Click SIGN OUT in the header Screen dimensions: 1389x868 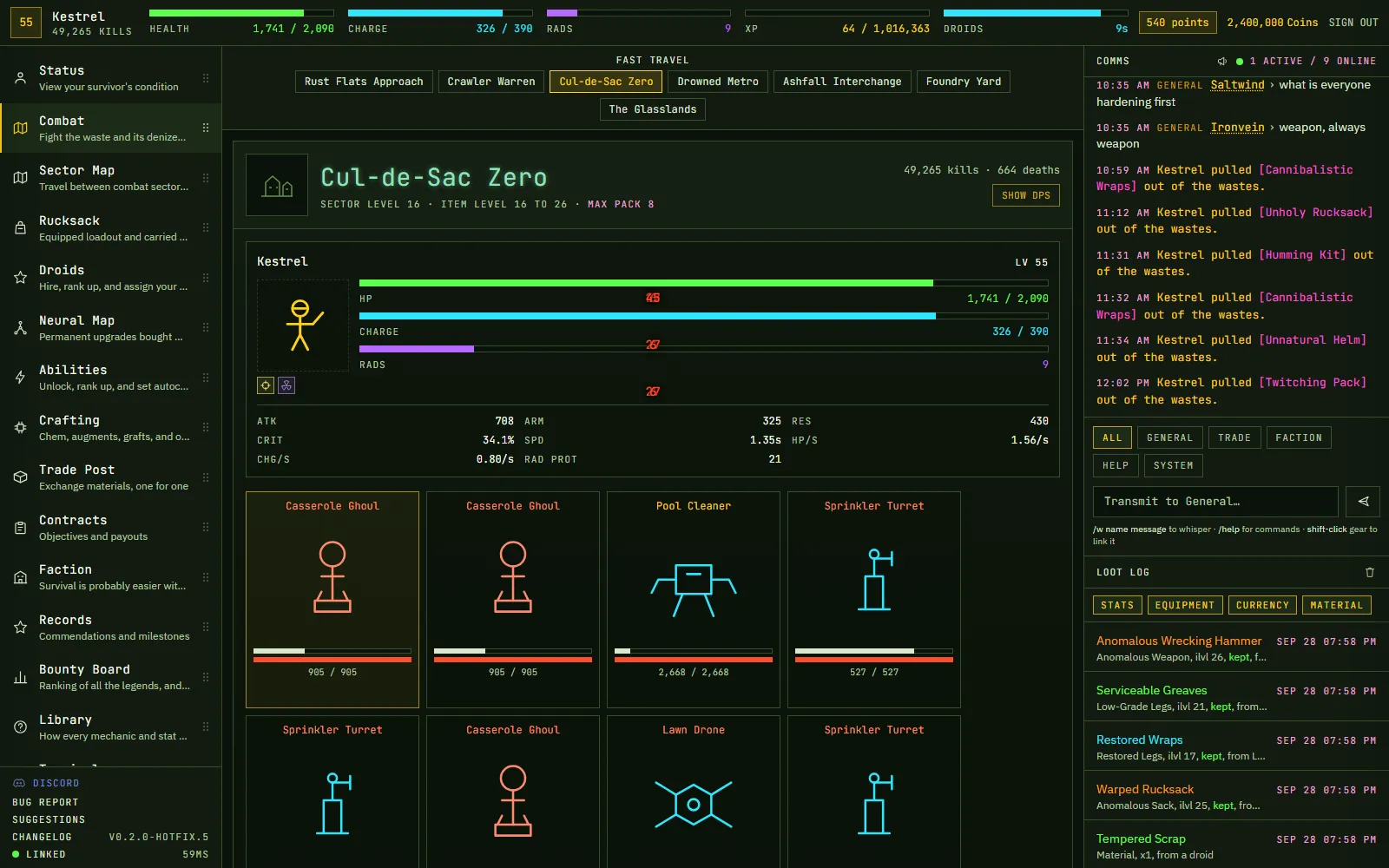1353,23
